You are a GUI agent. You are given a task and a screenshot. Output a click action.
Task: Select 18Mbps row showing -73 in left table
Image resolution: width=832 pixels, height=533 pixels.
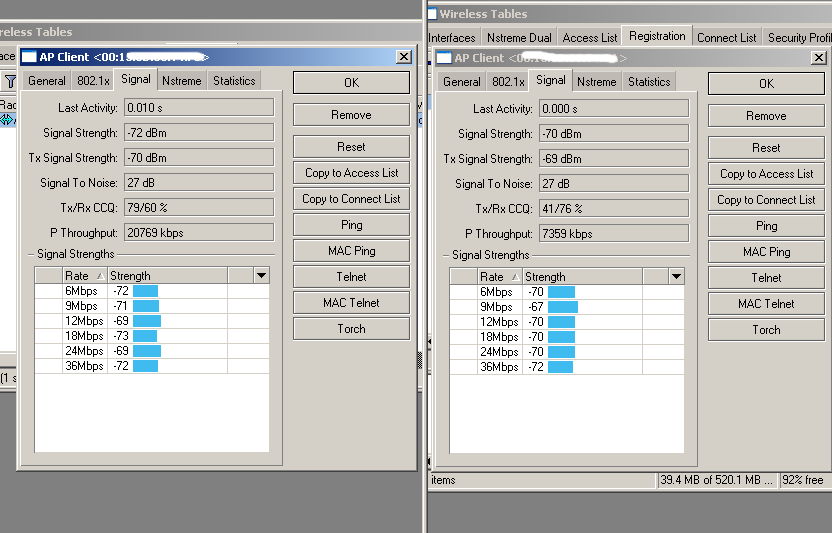point(152,336)
